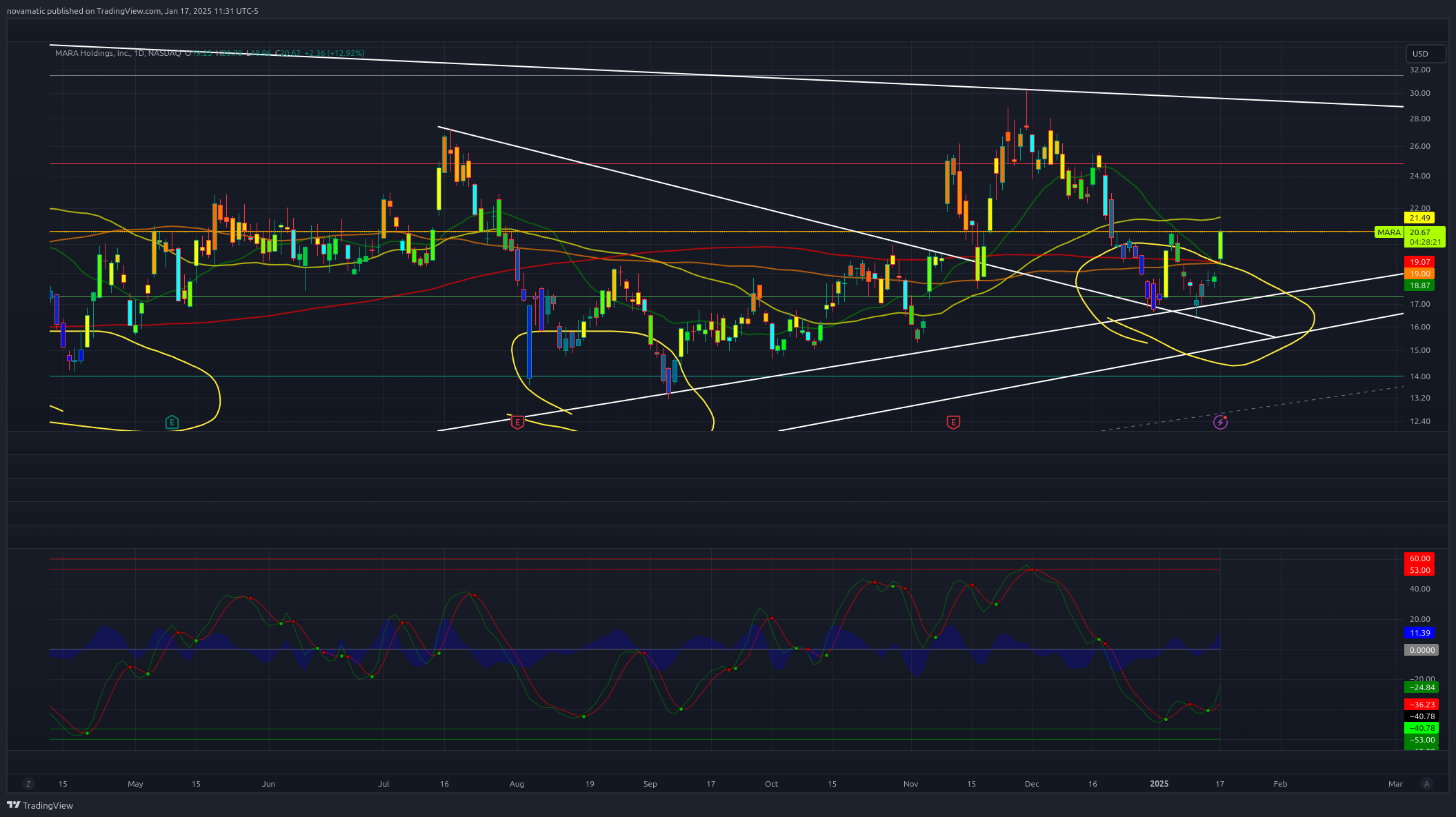Click the 2025 label on time axis
This screenshot has width=1456, height=817.
(1159, 784)
